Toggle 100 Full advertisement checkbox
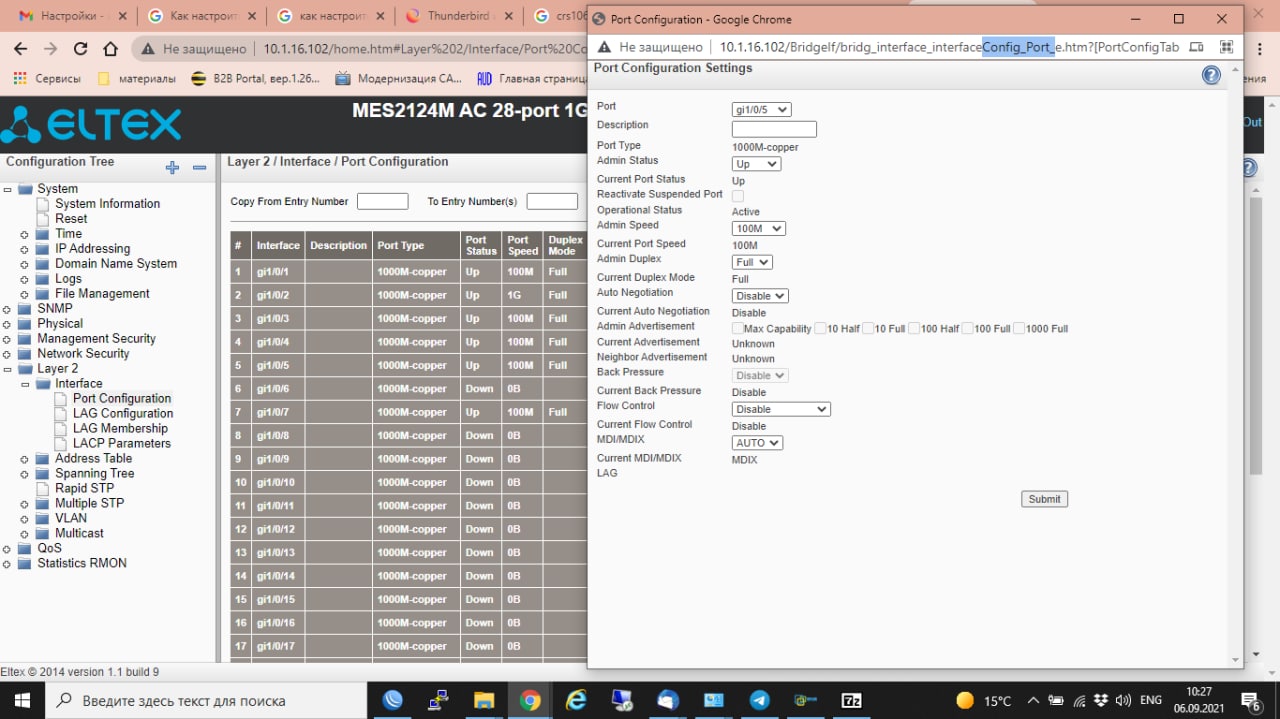This screenshot has height=719, width=1280. point(967,328)
